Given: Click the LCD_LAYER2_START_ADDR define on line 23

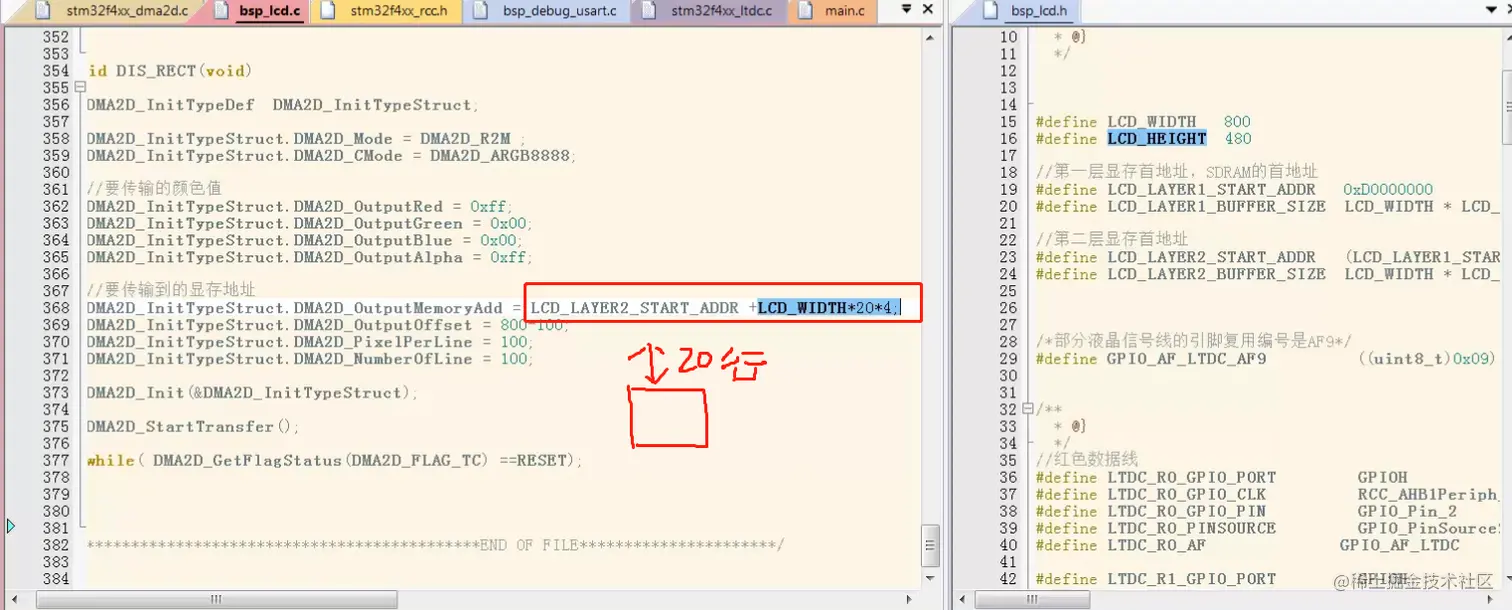Looking at the screenshot, I should 1267,258.
